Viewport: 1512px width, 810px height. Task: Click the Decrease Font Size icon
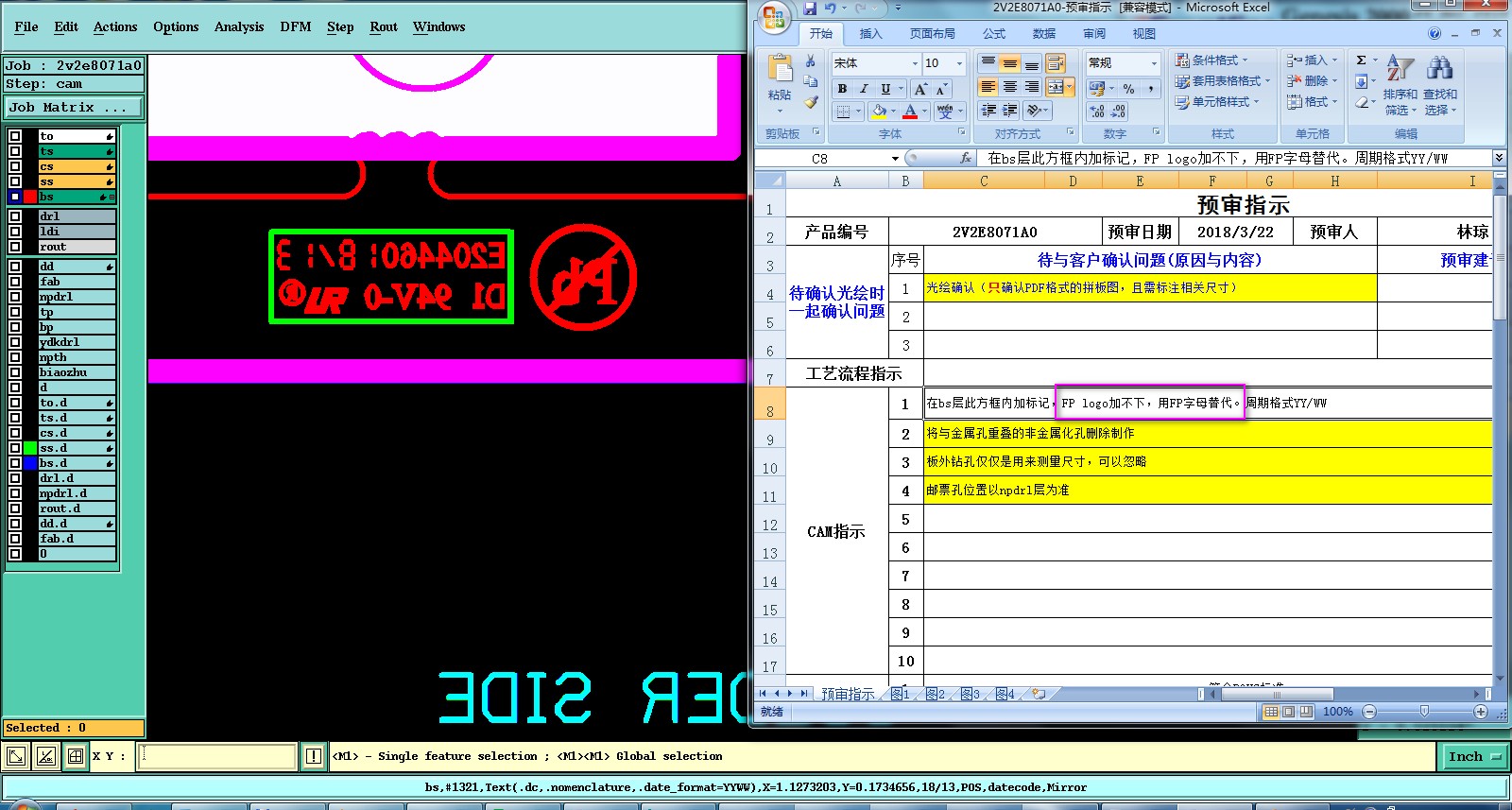pyautogui.click(x=941, y=89)
